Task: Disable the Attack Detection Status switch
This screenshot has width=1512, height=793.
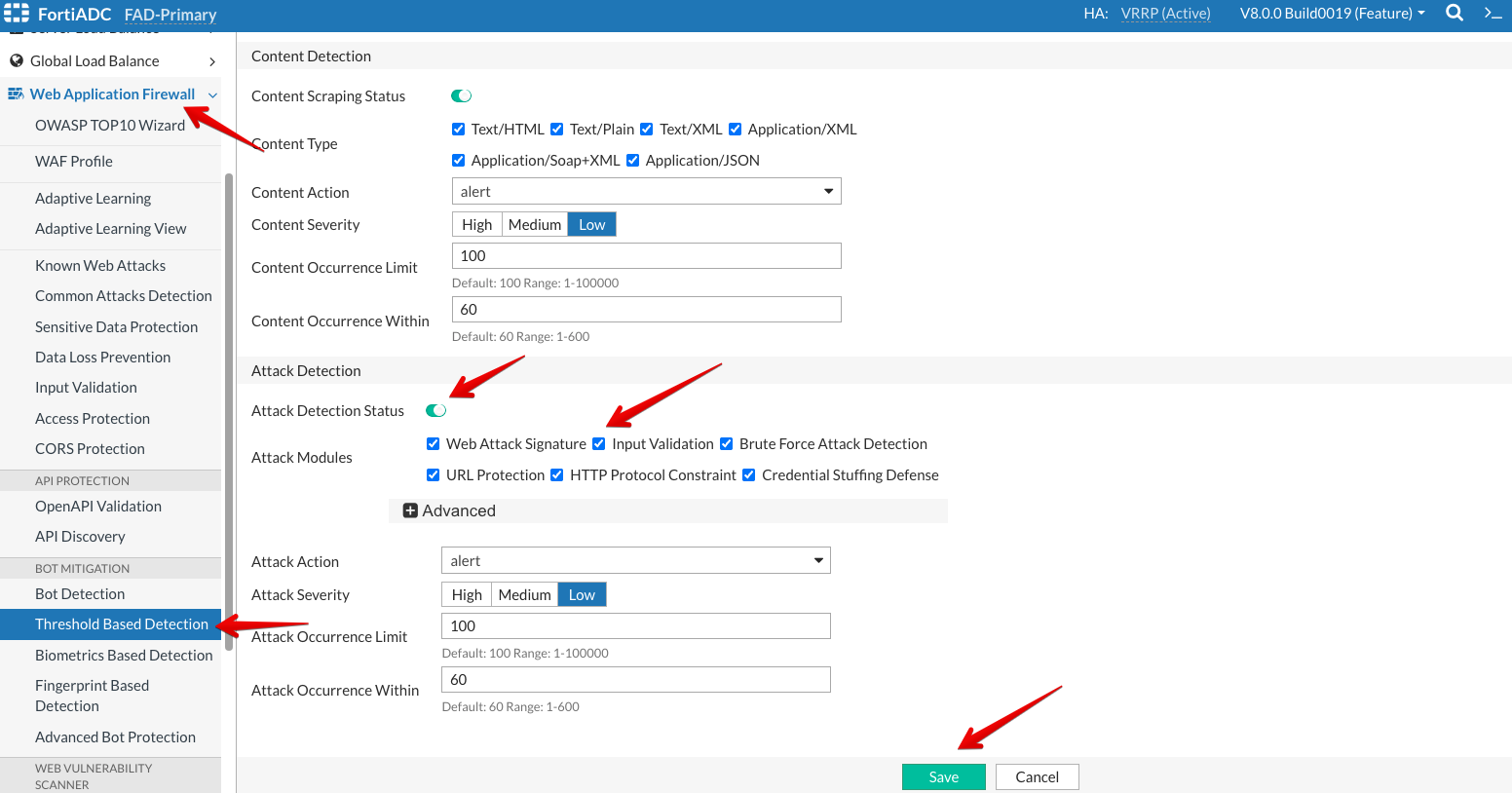Action: [435, 410]
